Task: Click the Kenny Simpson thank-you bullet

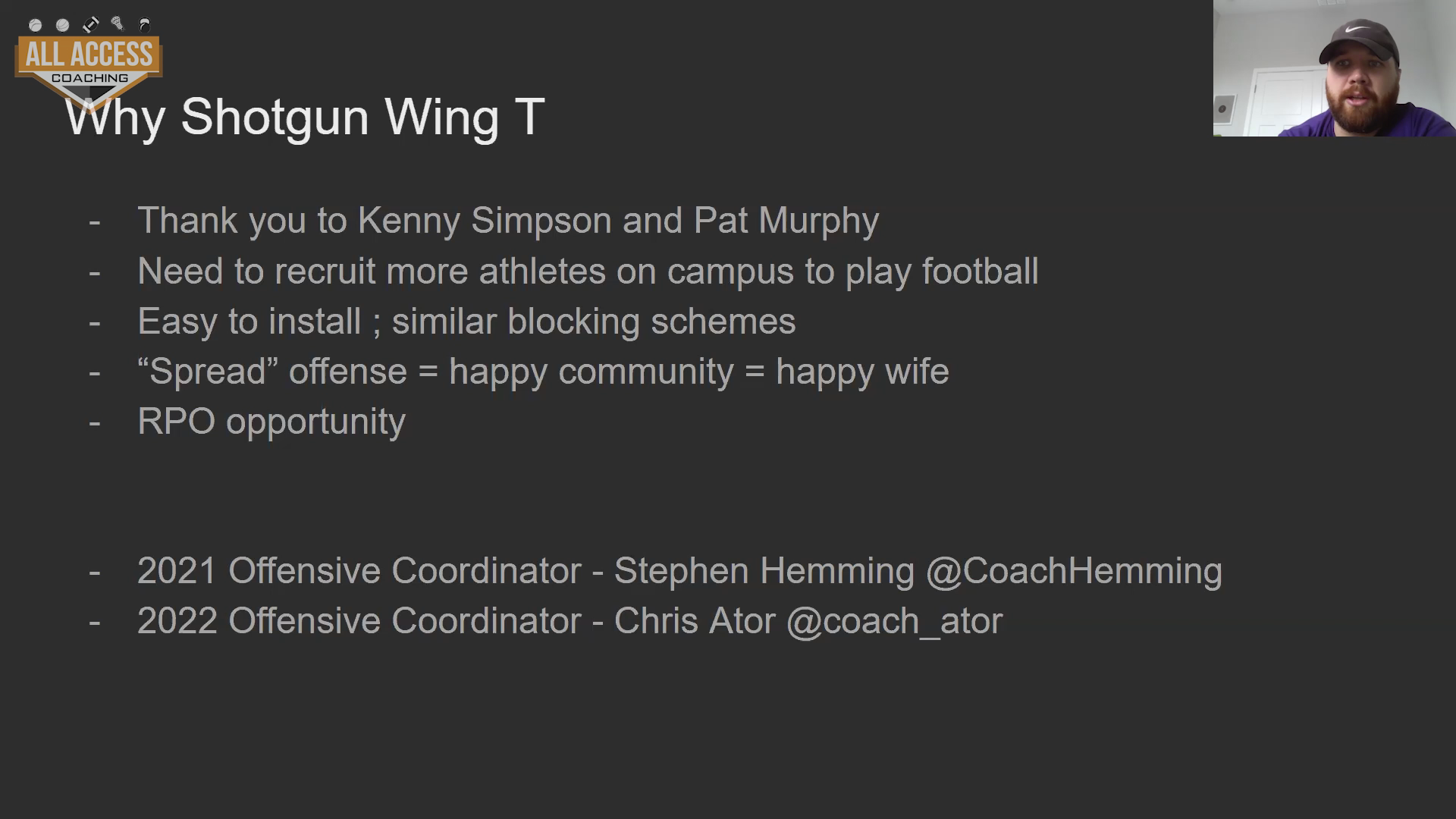Action: pos(508,221)
